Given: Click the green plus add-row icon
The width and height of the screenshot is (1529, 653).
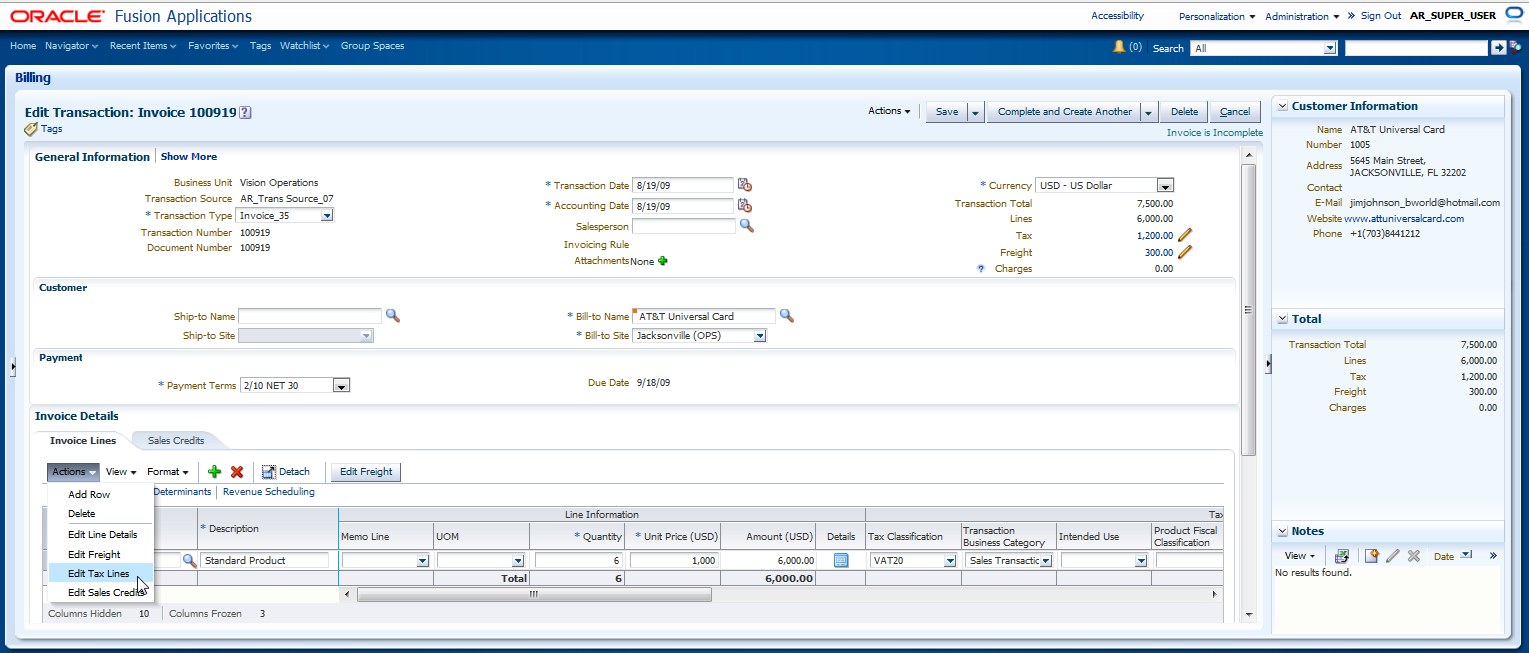Looking at the screenshot, I should pyautogui.click(x=214, y=472).
